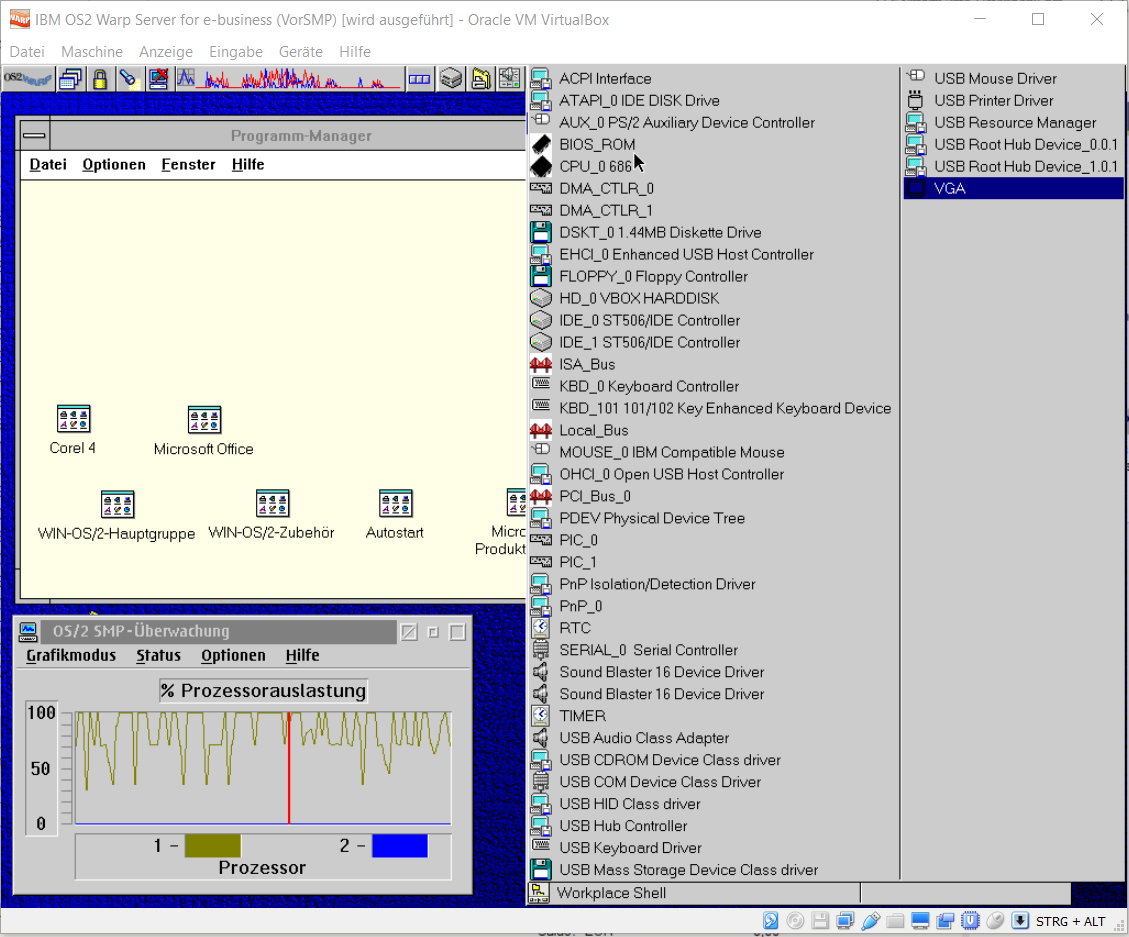Click the blue processor 2 color swatch

pyautogui.click(x=400, y=846)
